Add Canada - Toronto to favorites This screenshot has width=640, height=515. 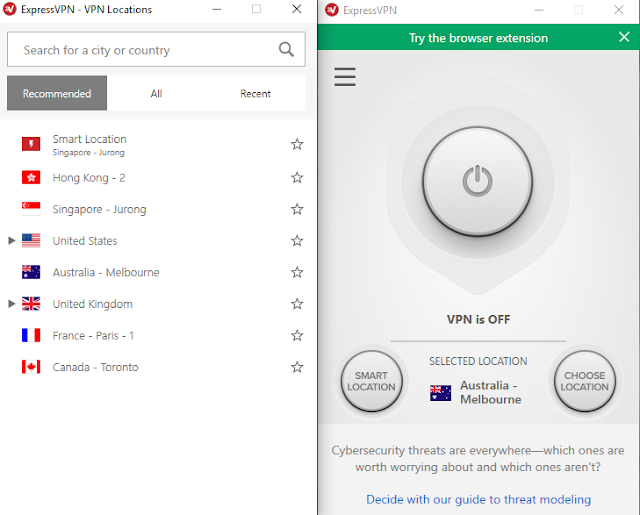tap(297, 367)
